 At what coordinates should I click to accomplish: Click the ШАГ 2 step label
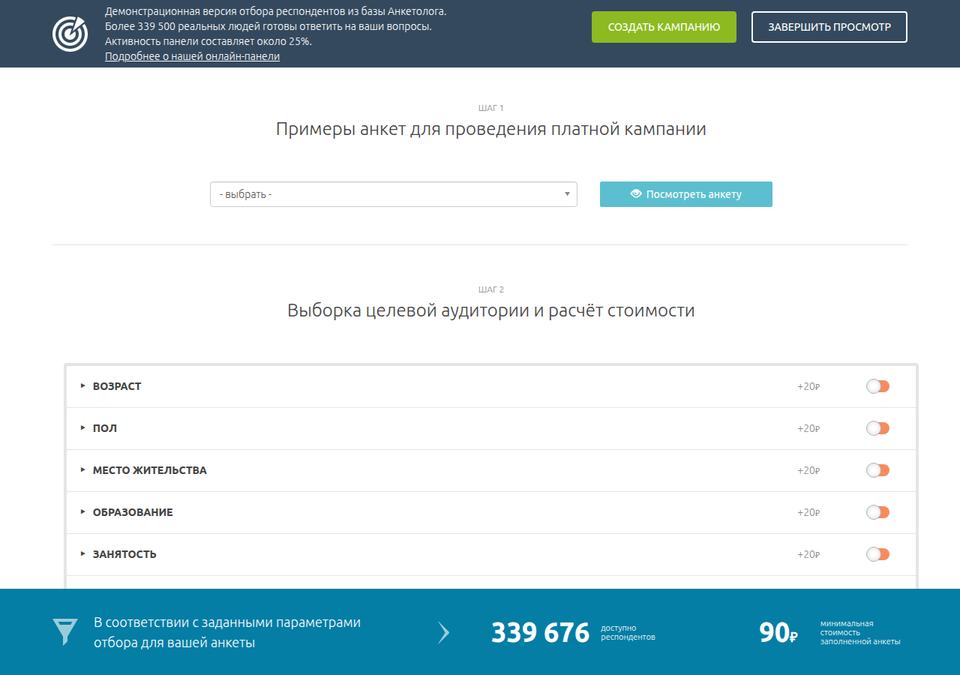491,289
